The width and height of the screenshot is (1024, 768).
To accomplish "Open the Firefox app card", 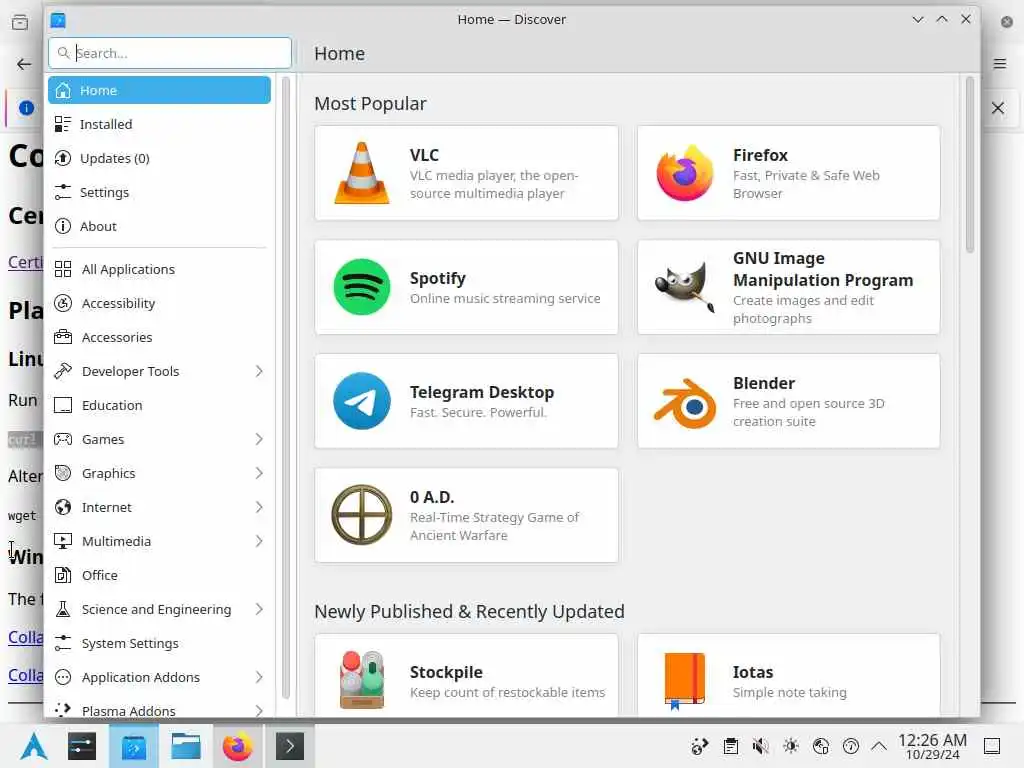I will pos(788,173).
